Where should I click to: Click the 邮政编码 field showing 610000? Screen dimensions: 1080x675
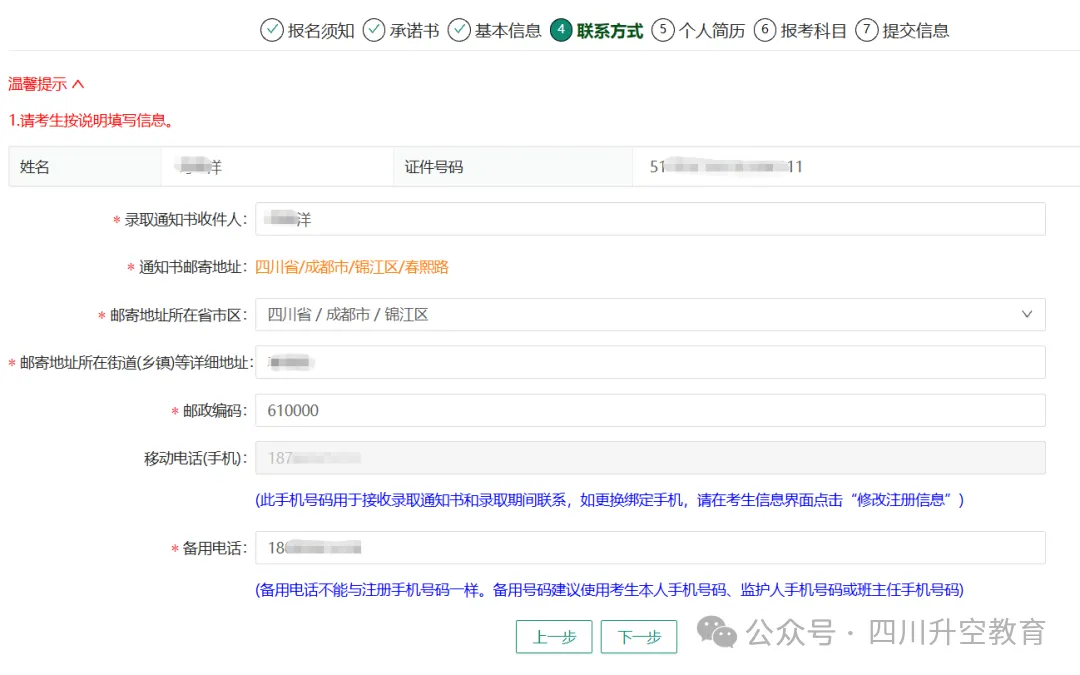pyautogui.click(x=650, y=411)
